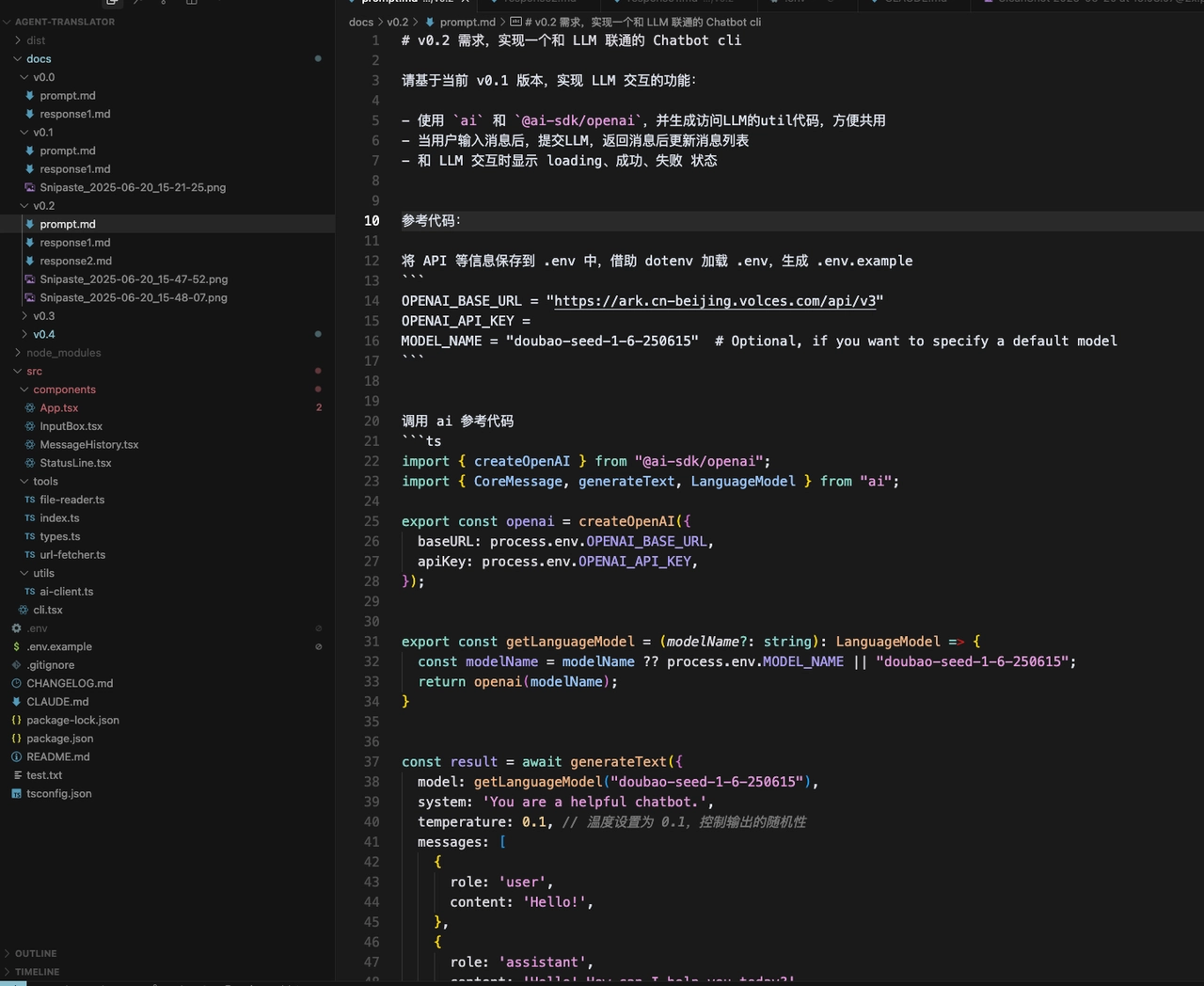Click the React icon beside cli.tsx
This screenshot has height=986, width=1204.
pyautogui.click(x=24, y=610)
